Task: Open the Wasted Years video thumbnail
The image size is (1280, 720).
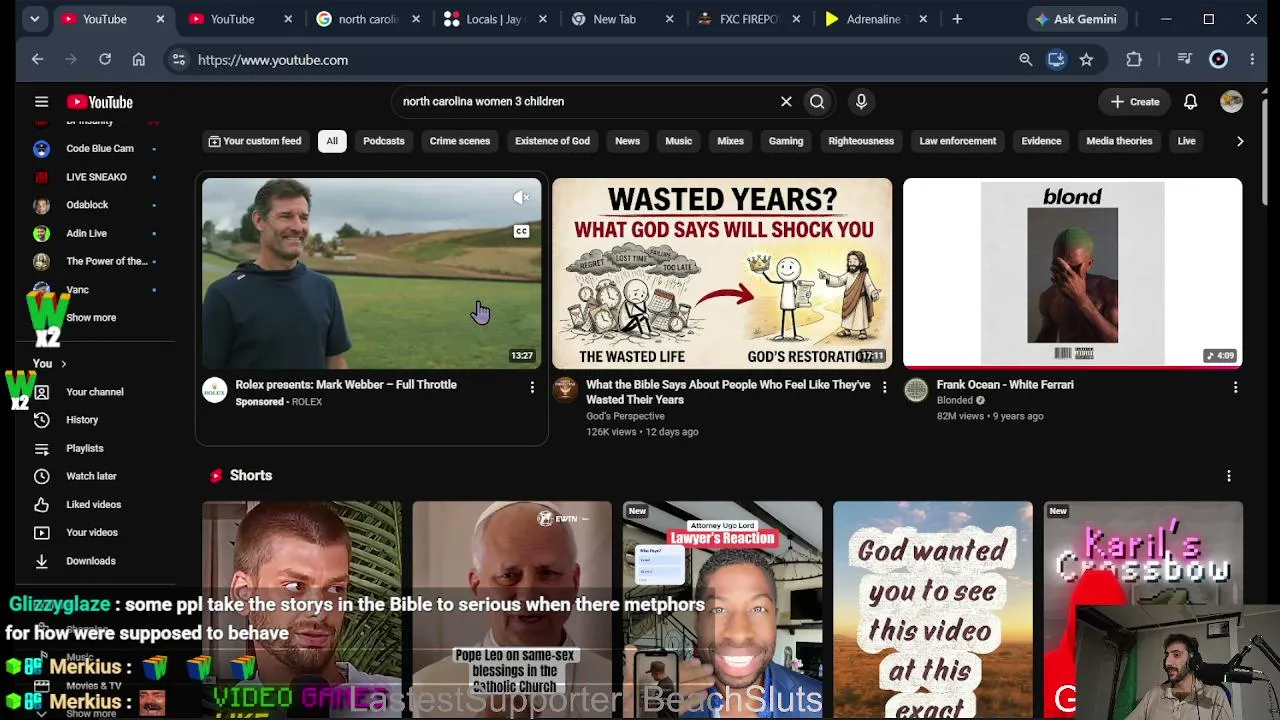Action: pos(722,273)
